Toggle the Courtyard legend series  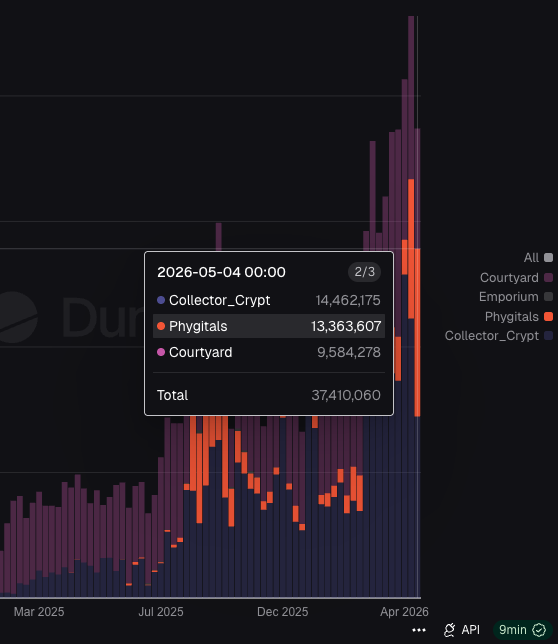click(516, 278)
